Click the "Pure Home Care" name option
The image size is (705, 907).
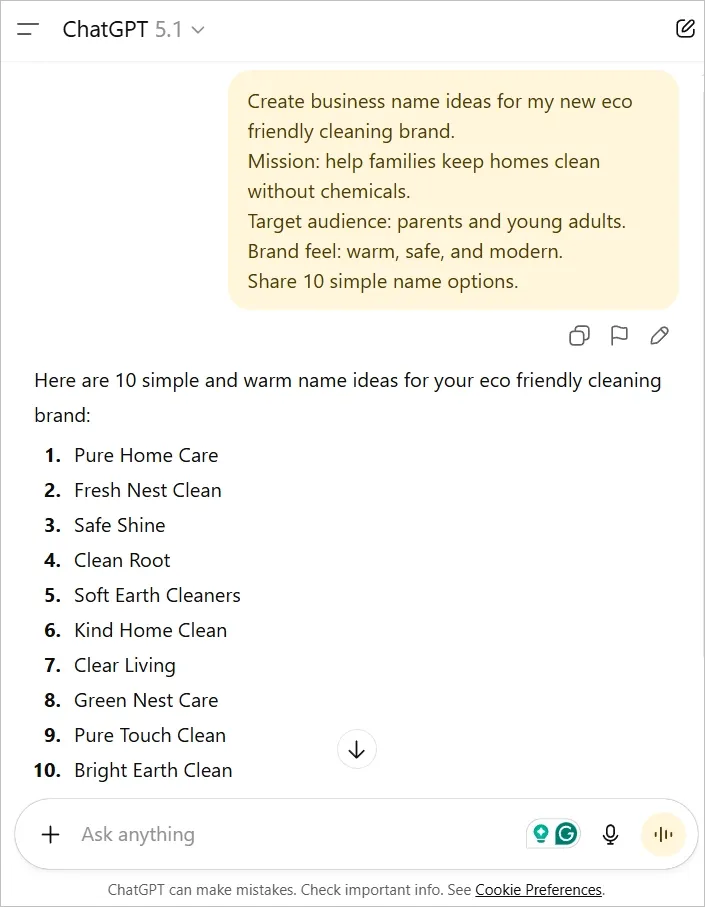pyautogui.click(x=146, y=455)
